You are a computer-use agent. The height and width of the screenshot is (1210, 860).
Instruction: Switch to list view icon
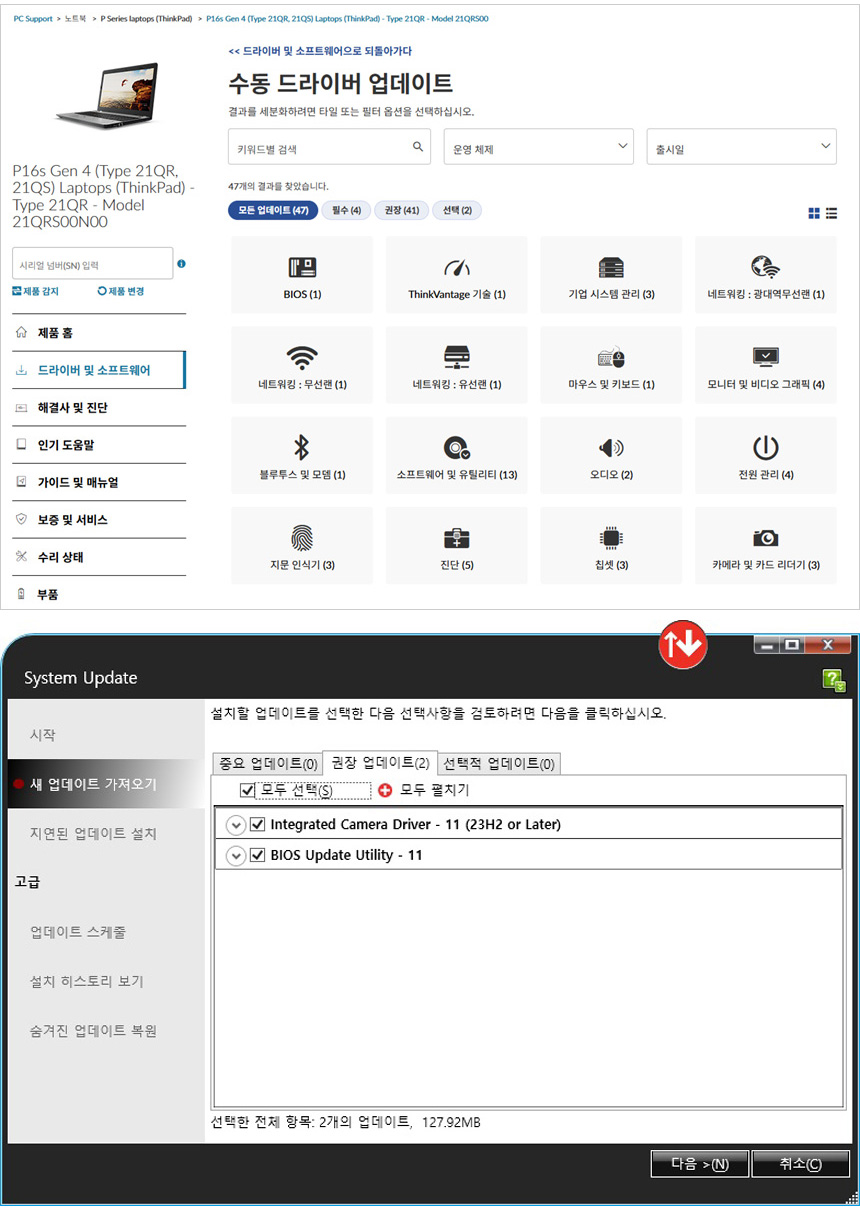pyautogui.click(x=831, y=213)
